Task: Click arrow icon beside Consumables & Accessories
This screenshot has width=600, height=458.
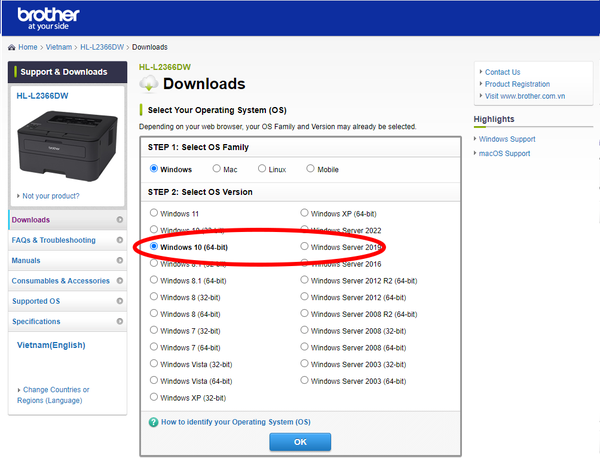Action: point(120,280)
